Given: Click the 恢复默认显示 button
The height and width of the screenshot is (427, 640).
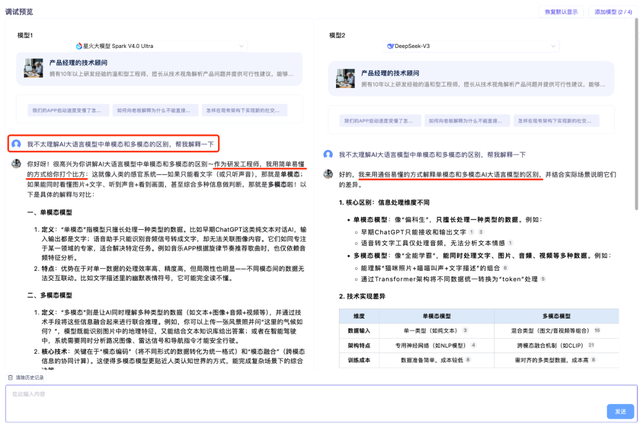Looking at the screenshot, I should point(561,12).
